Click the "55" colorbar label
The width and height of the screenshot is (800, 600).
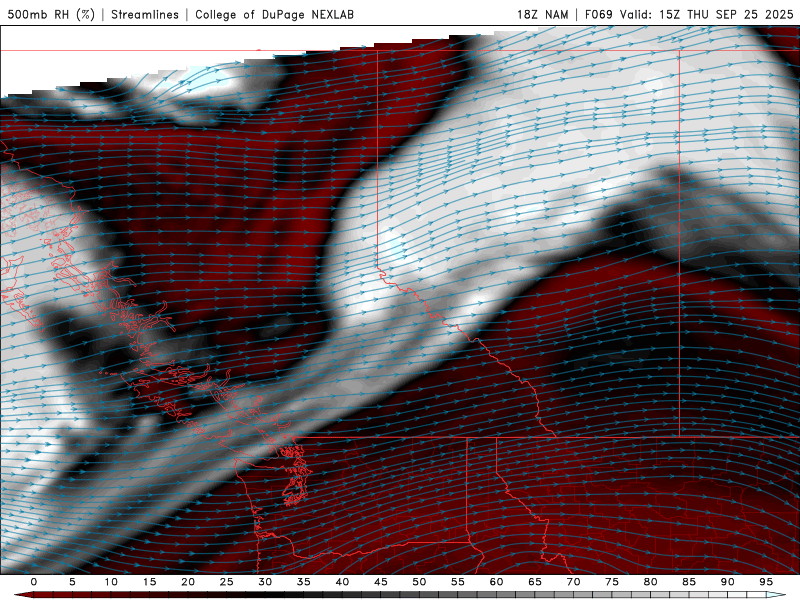[458, 582]
